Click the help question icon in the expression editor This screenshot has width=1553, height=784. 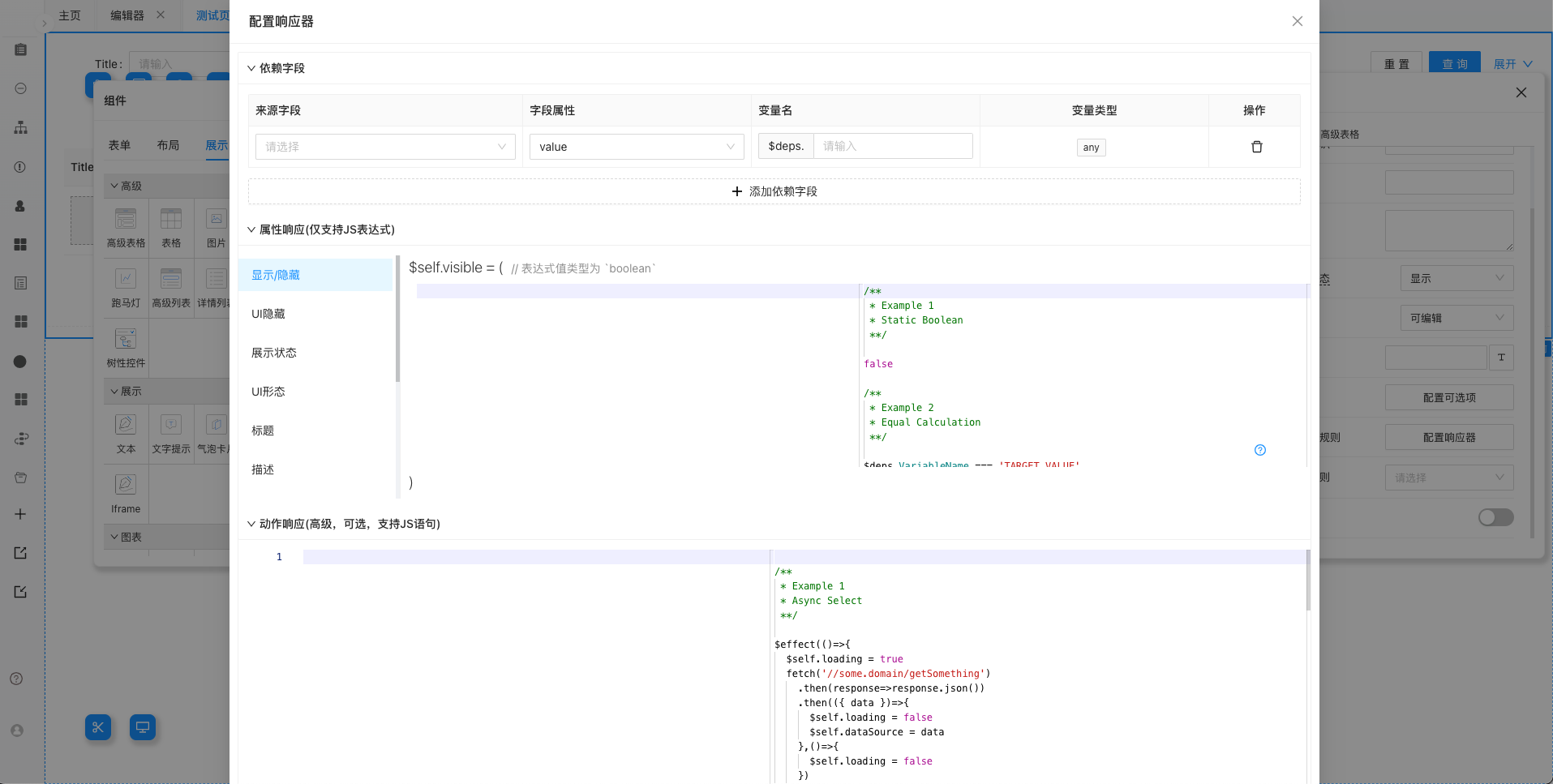[1260, 450]
